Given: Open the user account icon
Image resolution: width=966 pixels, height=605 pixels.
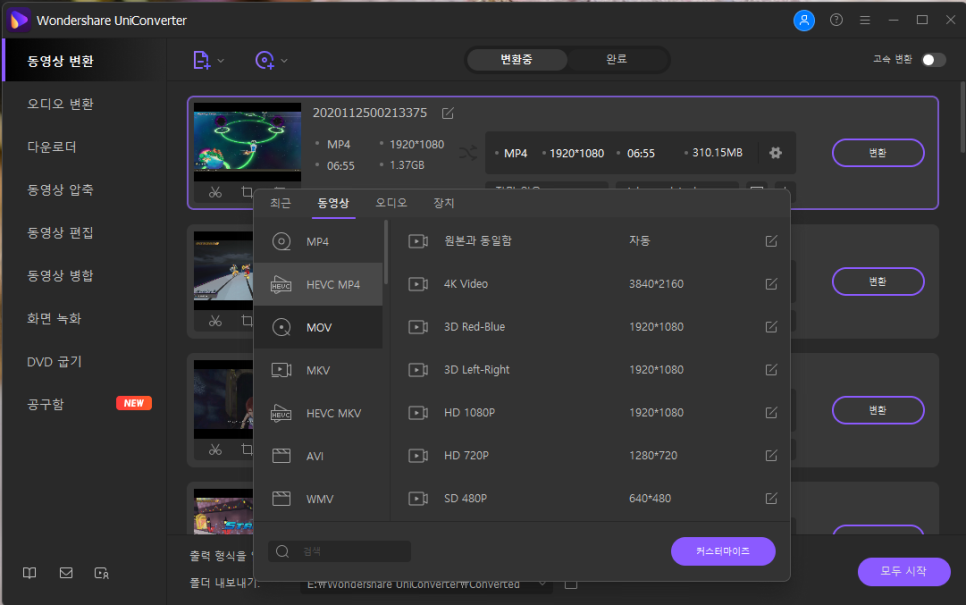Looking at the screenshot, I should pyautogui.click(x=804, y=20).
